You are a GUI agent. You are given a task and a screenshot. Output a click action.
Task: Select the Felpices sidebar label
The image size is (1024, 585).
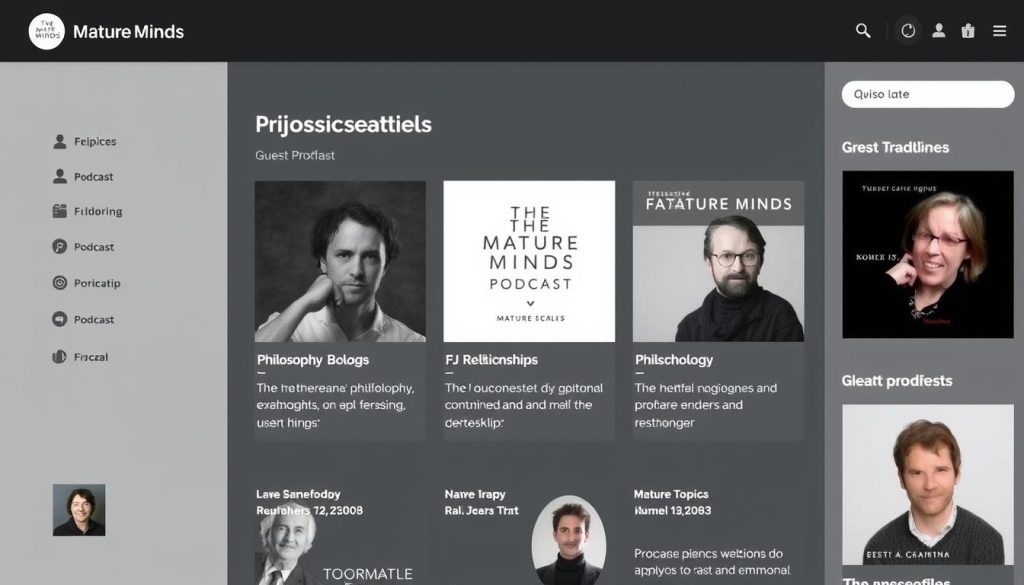pyautogui.click(x=95, y=142)
